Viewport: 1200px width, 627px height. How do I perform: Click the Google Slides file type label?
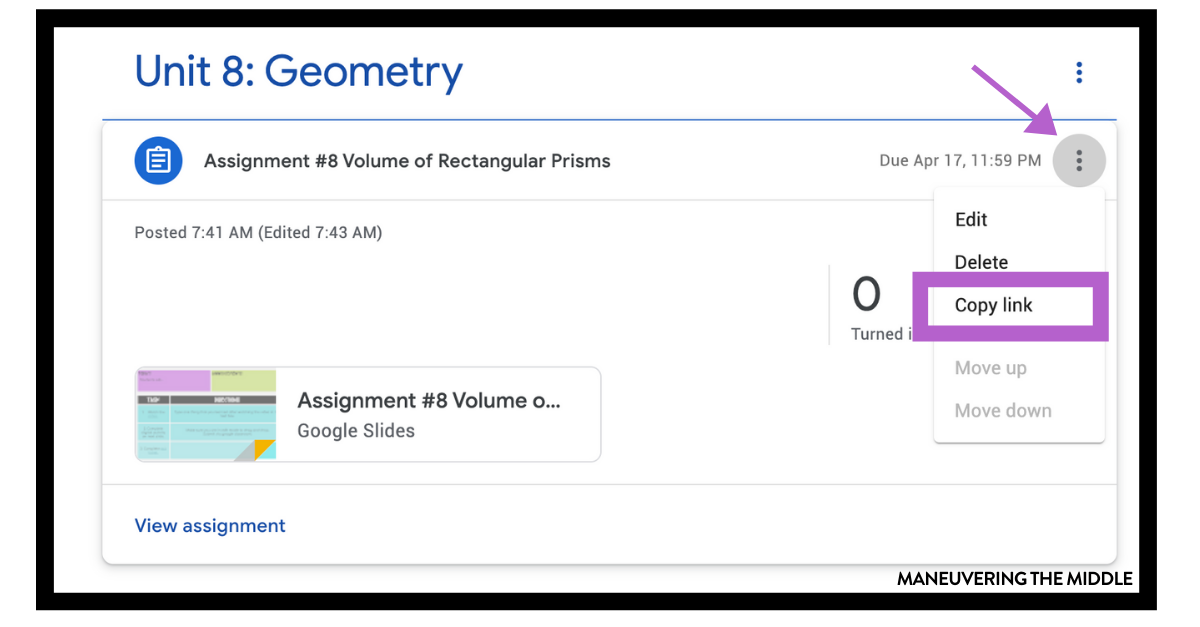356,431
